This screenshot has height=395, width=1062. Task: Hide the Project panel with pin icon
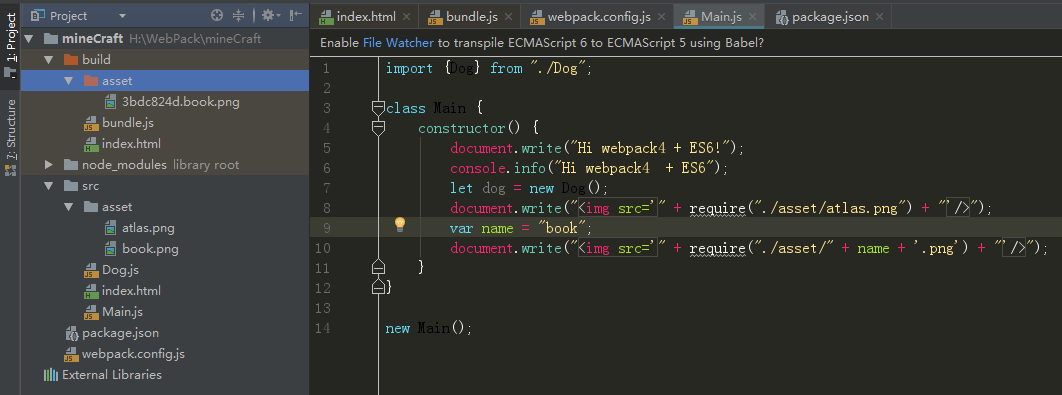[x=295, y=15]
